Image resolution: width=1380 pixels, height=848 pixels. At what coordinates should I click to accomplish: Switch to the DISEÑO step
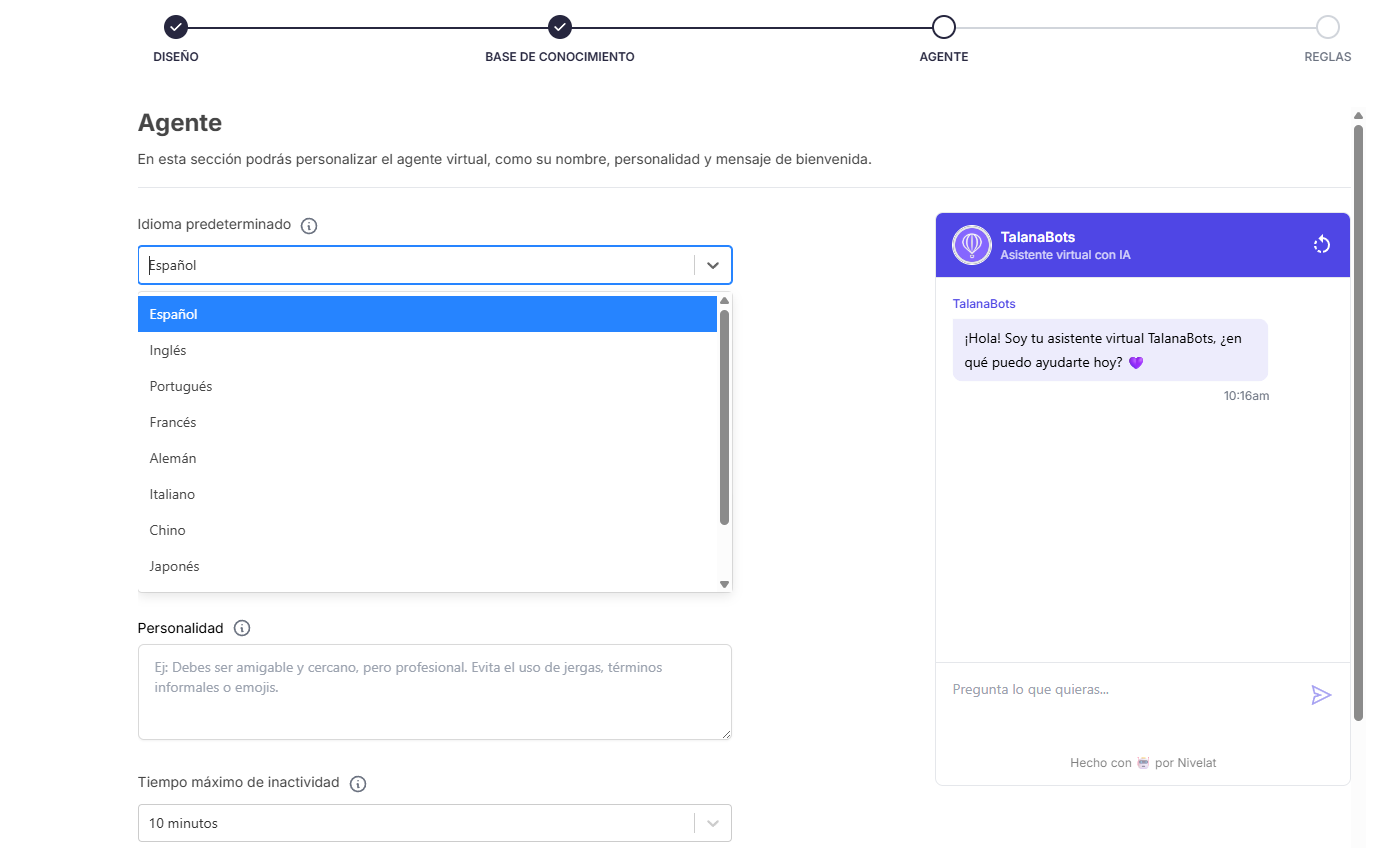176,57
